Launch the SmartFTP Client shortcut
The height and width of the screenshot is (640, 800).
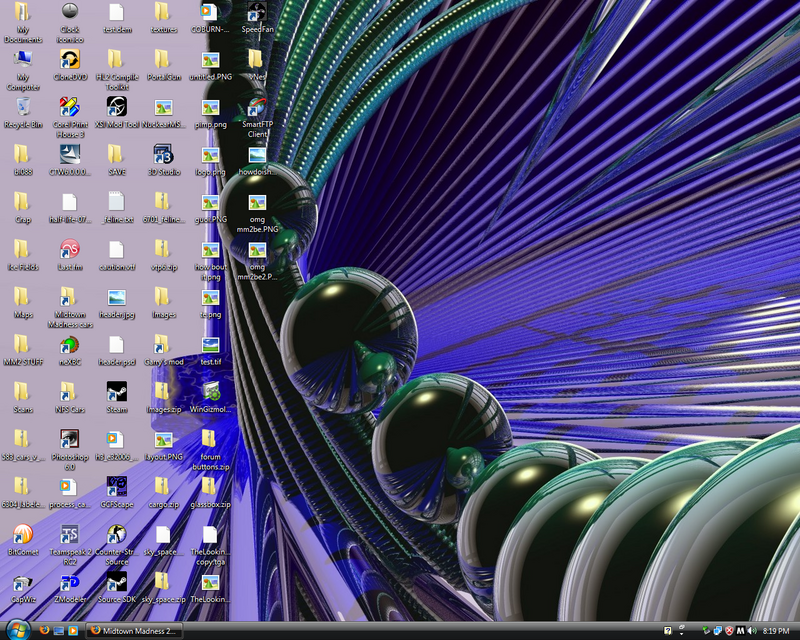point(257,108)
